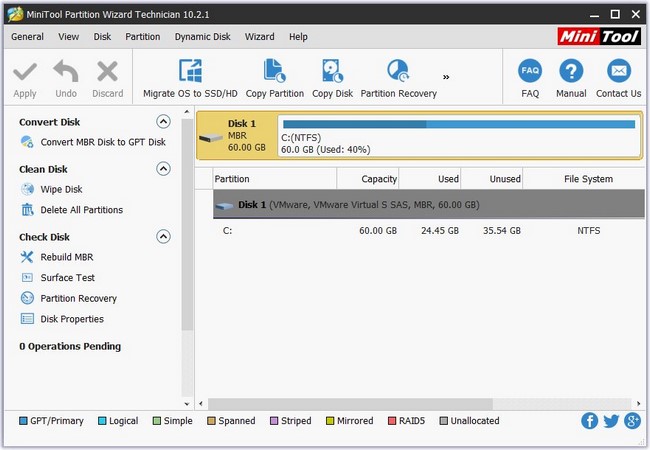Click Convert MBR Disk to GPT Disk icon
This screenshot has height=450, width=650.
[27, 142]
